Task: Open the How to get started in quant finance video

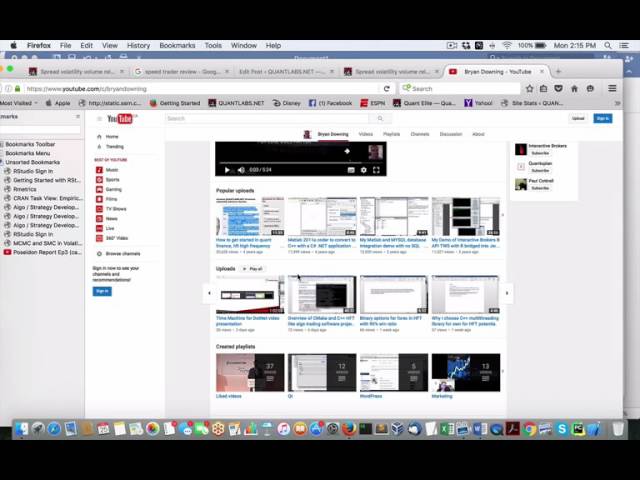Action: 244,243
